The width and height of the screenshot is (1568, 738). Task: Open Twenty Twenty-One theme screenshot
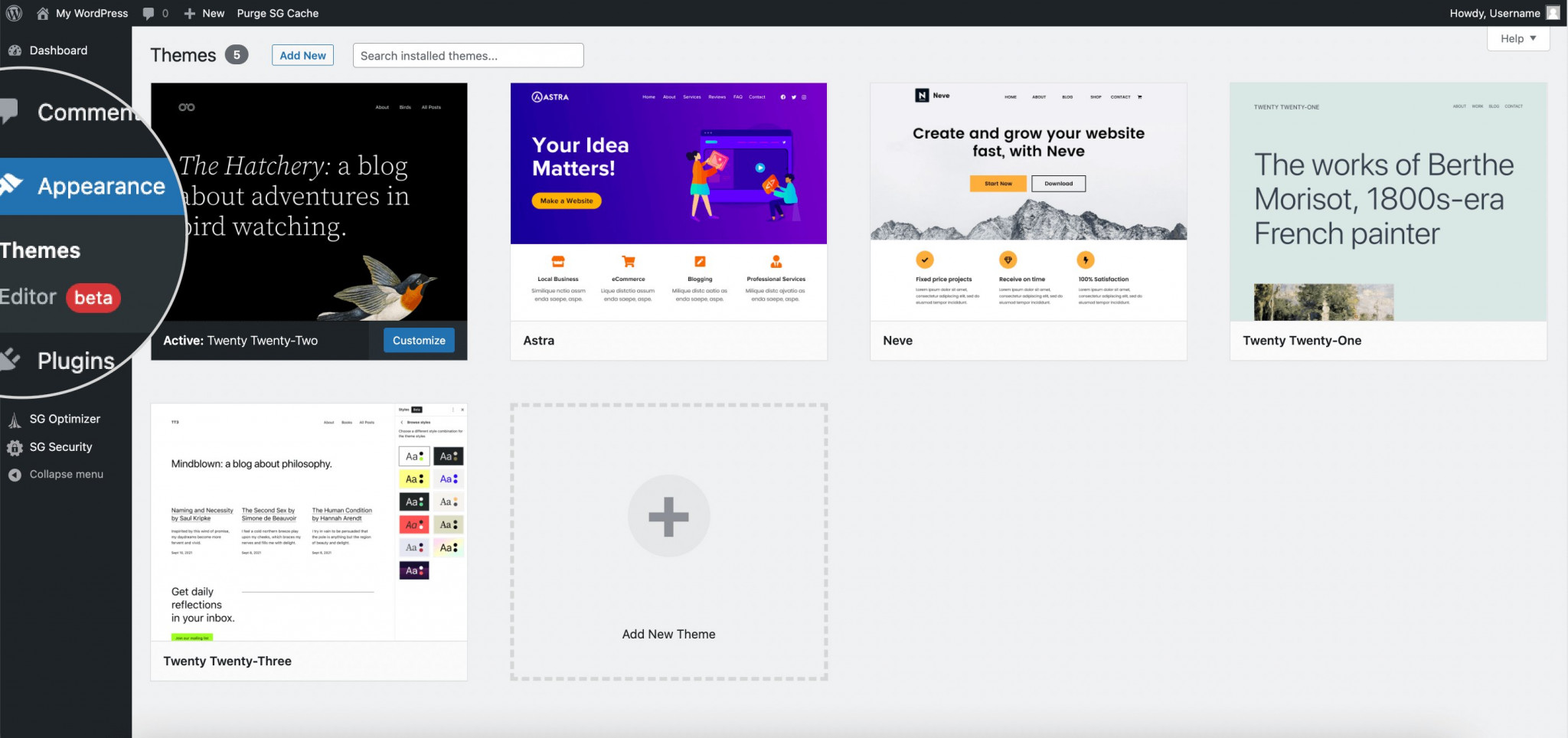tap(1388, 202)
